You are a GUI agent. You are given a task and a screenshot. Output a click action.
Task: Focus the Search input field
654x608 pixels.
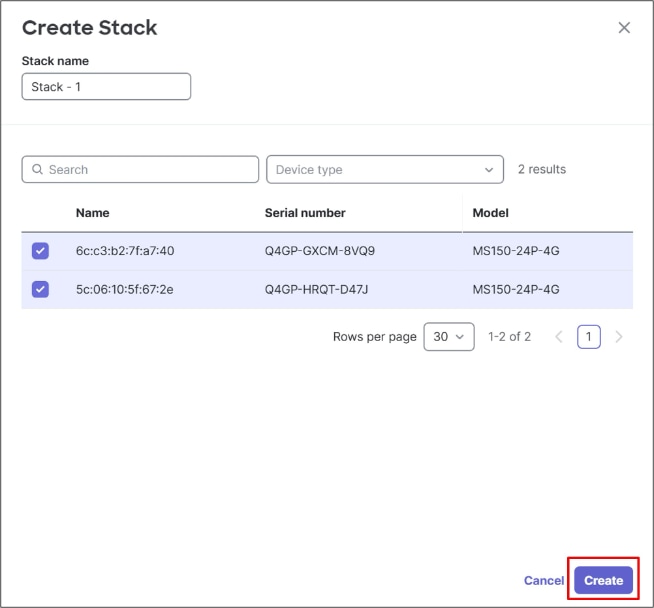(140, 169)
